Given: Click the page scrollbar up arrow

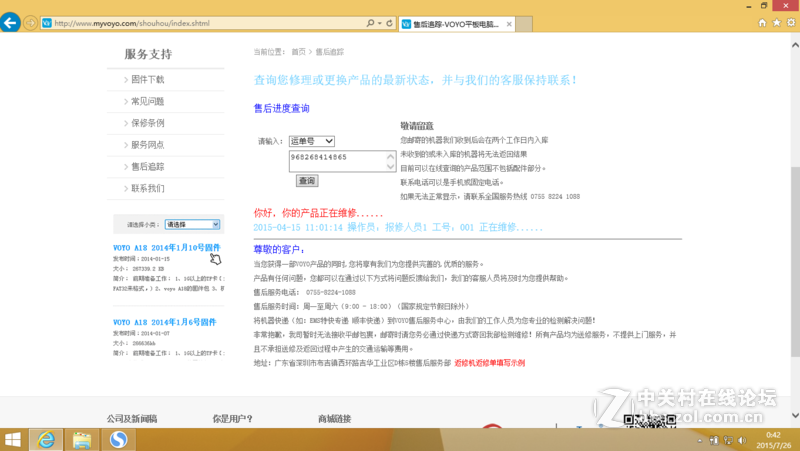Looking at the screenshot, I should point(795,45).
